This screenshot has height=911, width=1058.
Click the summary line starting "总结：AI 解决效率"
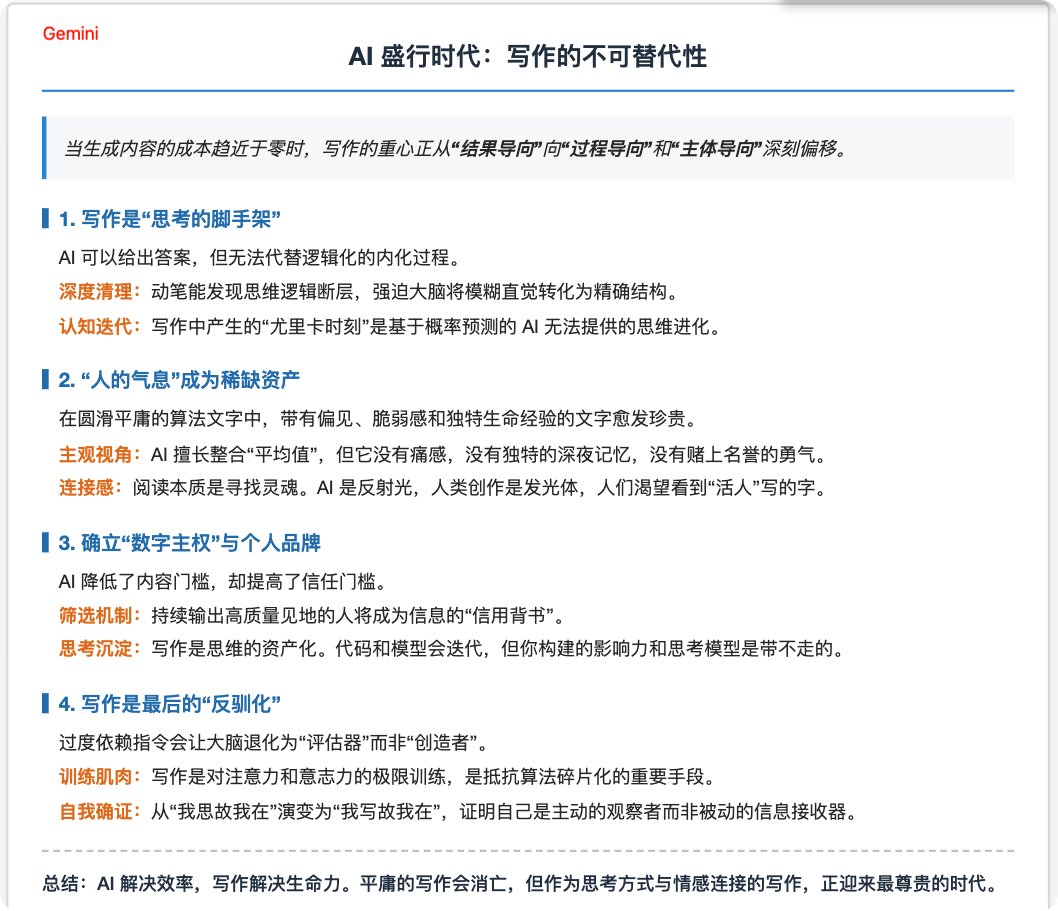click(520, 883)
